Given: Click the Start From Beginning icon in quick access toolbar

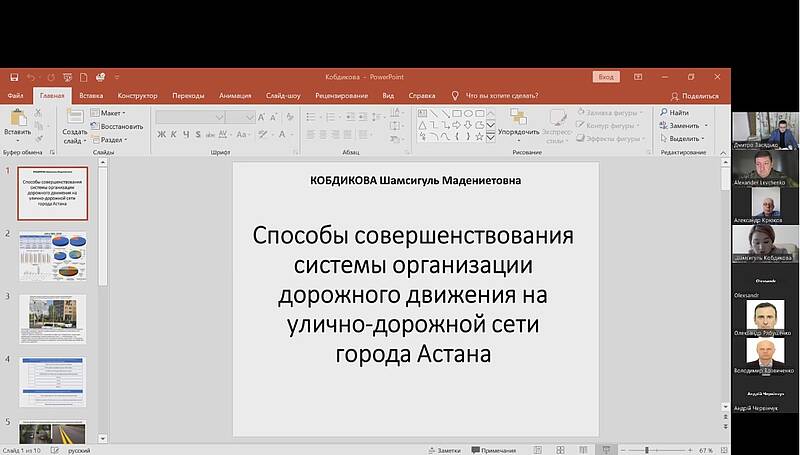Looking at the screenshot, I should click(x=67, y=77).
